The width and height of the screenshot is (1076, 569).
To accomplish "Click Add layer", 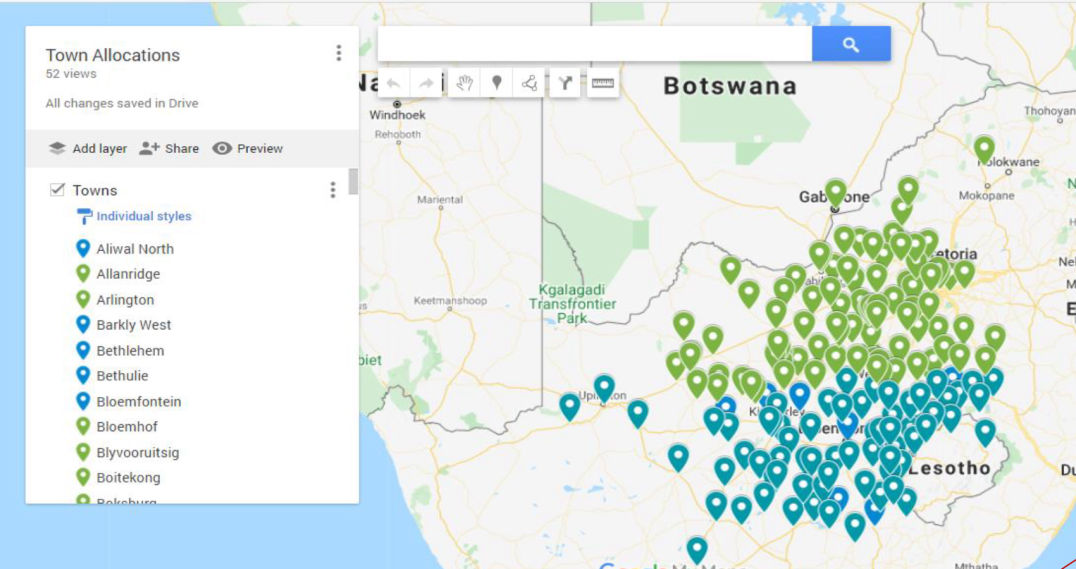I will click(x=88, y=148).
